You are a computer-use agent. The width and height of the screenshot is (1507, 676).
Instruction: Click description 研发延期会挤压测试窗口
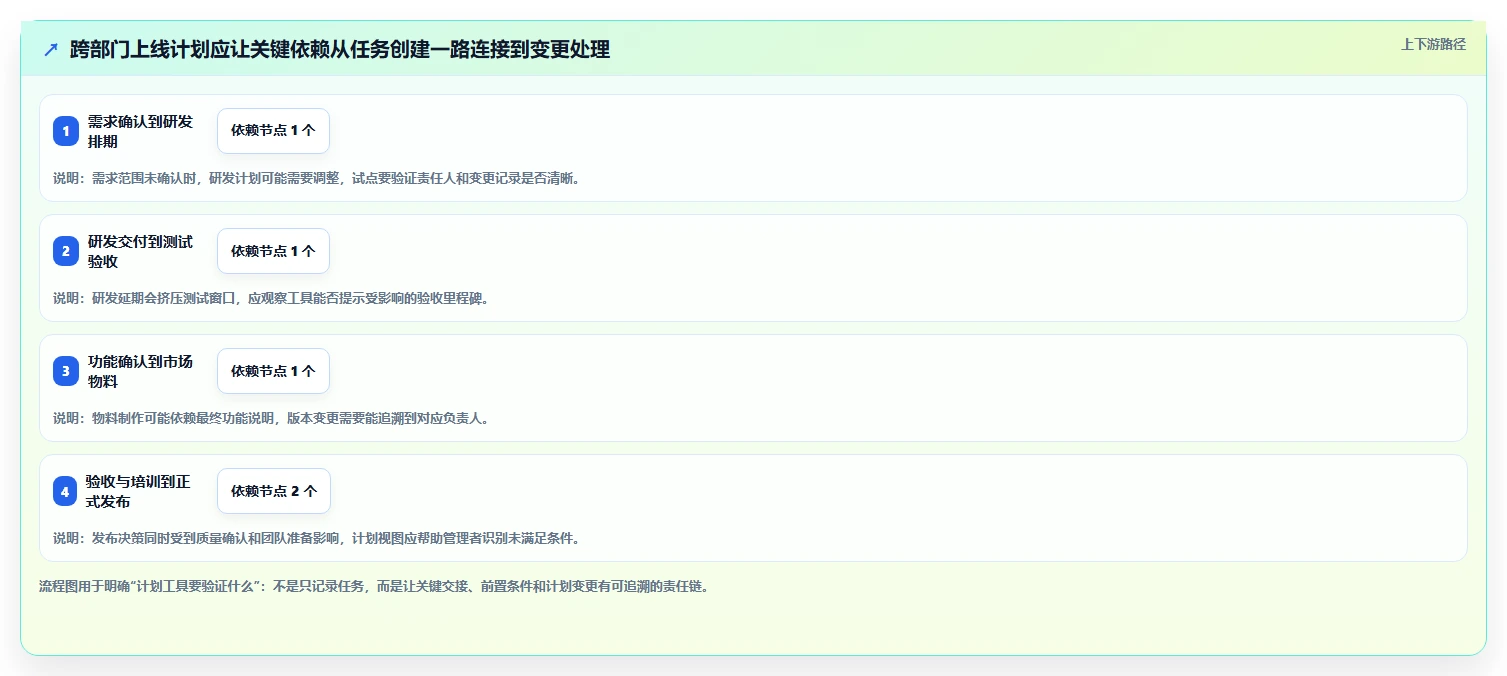pyautogui.click(x=271, y=298)
